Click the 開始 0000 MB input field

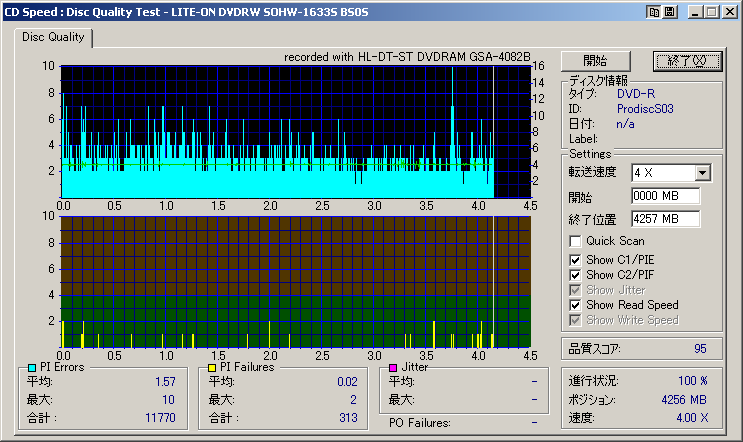665,196
